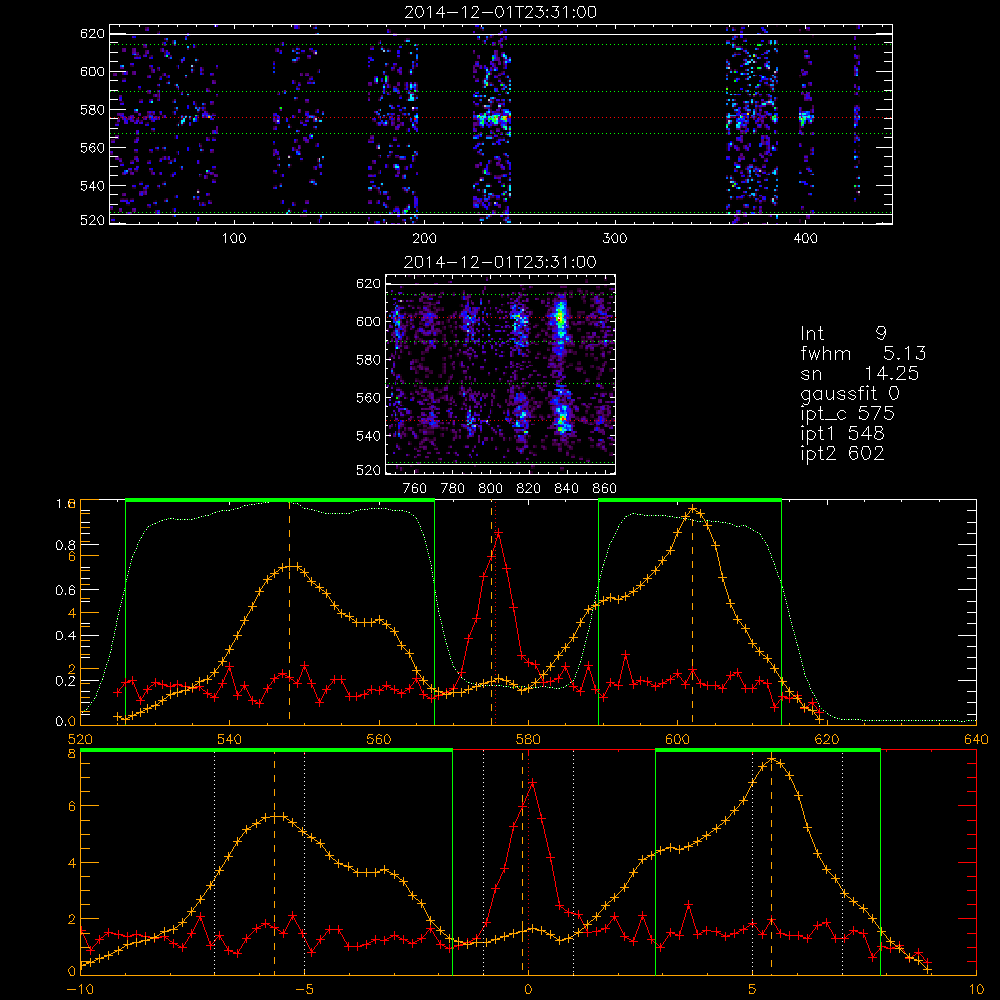
Task: Click x-axis label 800 on middle image
Action: click(490, 489)
